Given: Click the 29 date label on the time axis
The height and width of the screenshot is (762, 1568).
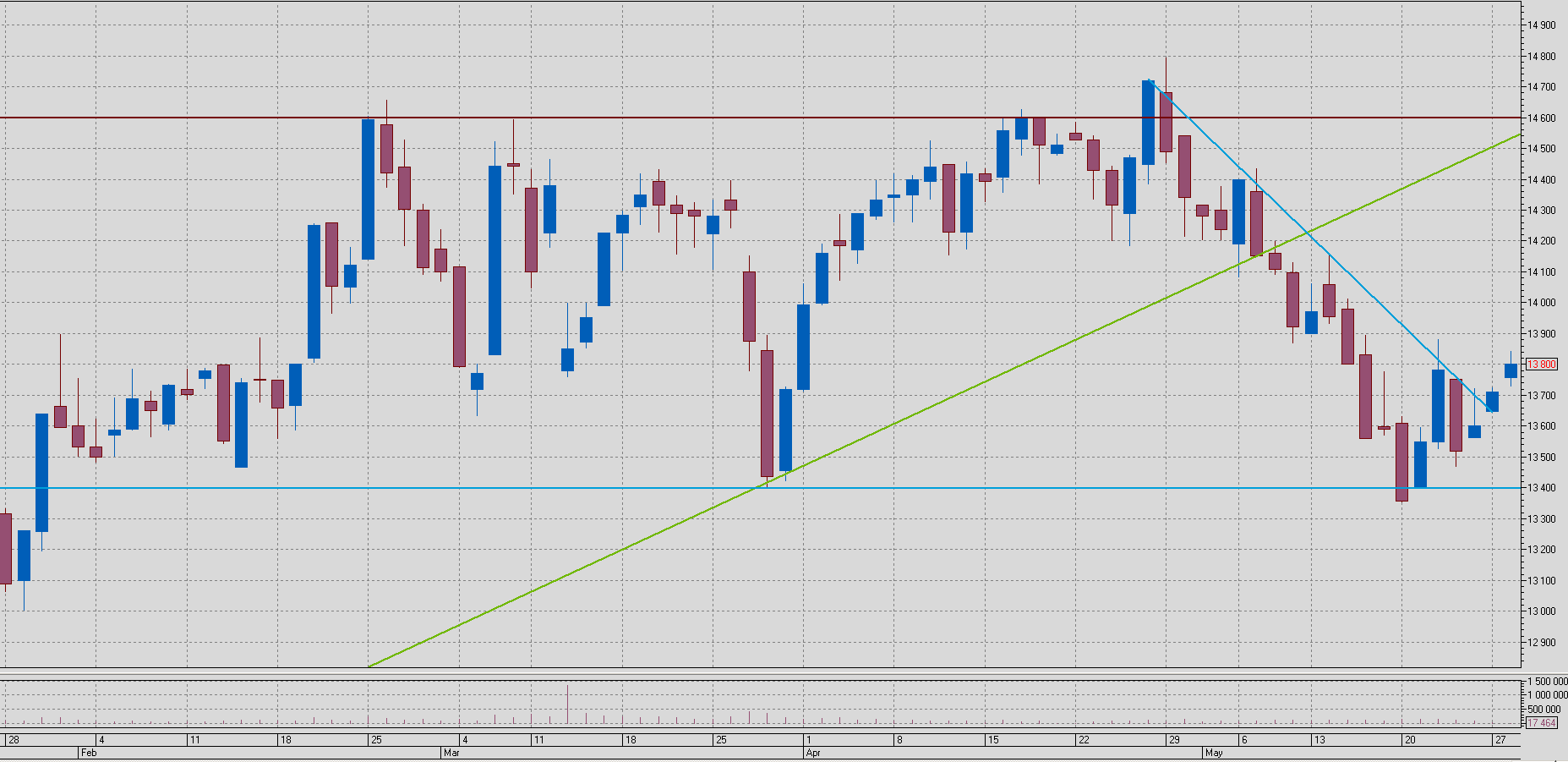Looking at the screenshot, I should coord(1174,740).
